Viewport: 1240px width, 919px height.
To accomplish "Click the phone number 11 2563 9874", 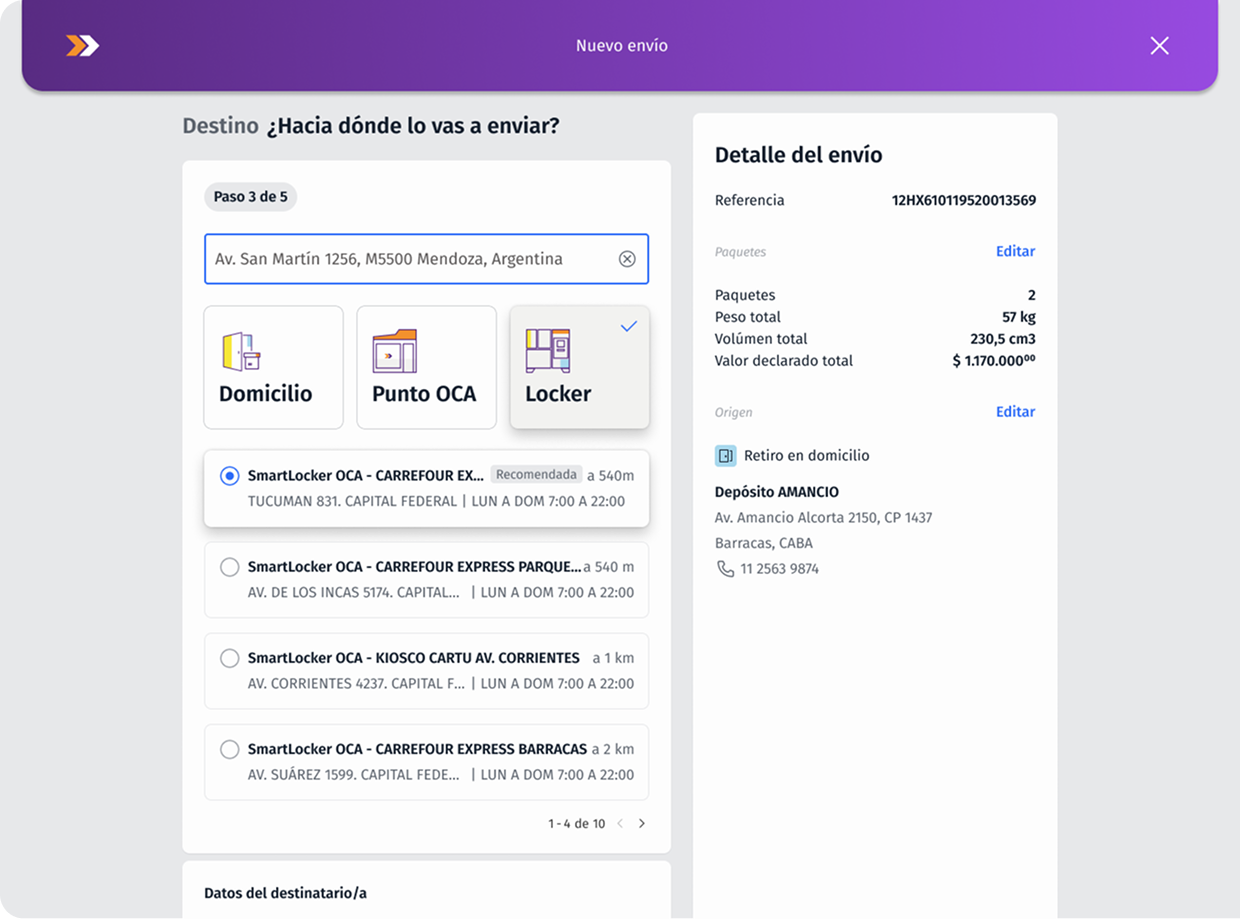I will [780, 569].
